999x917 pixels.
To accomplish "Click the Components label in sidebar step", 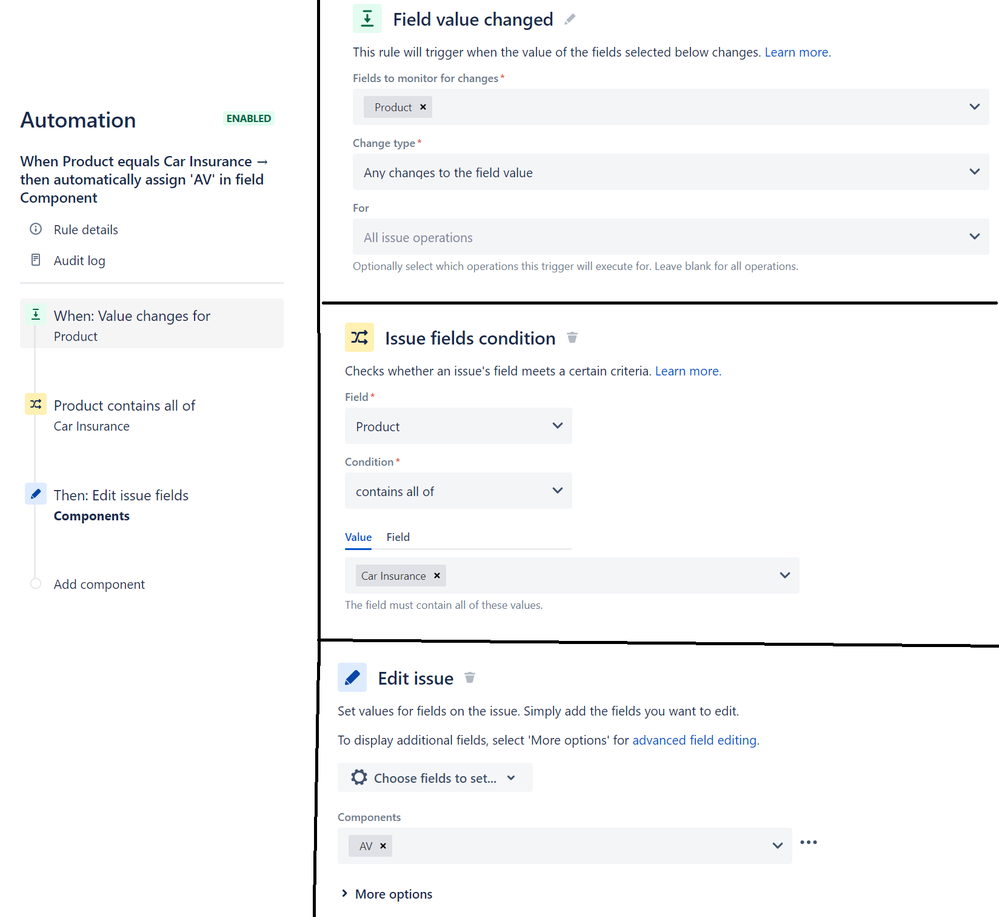I will [x=91, y=516].
